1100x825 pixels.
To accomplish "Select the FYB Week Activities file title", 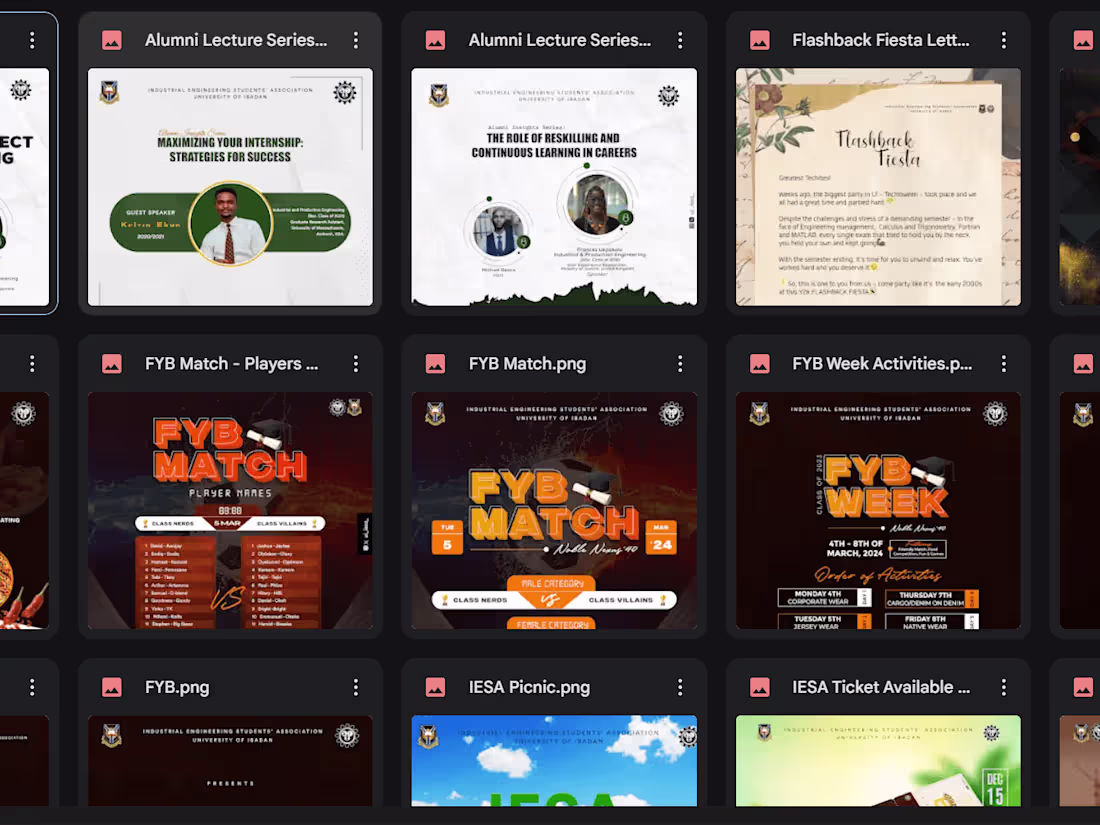I will point(882,363).
